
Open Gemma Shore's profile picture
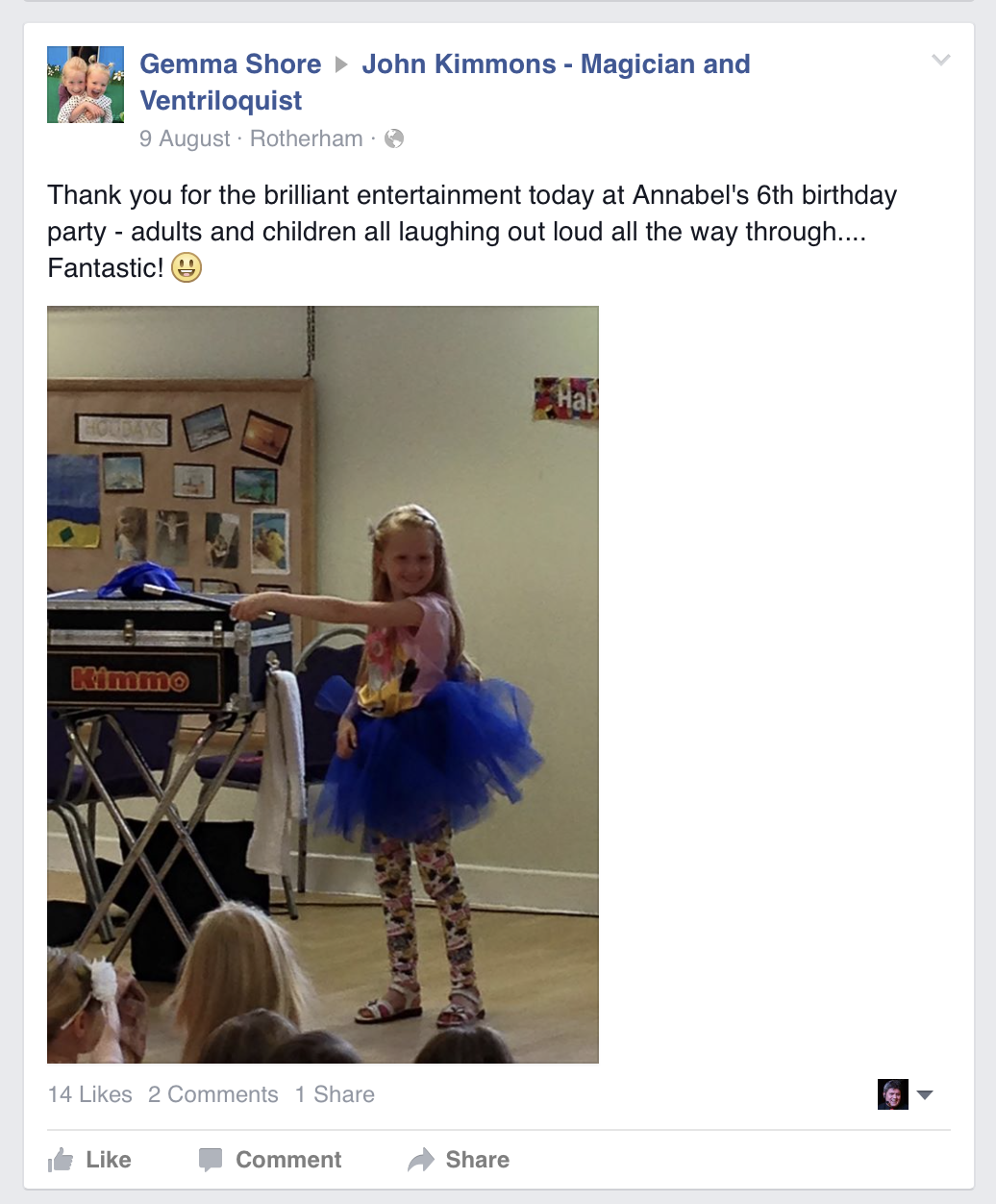point(86,85)
